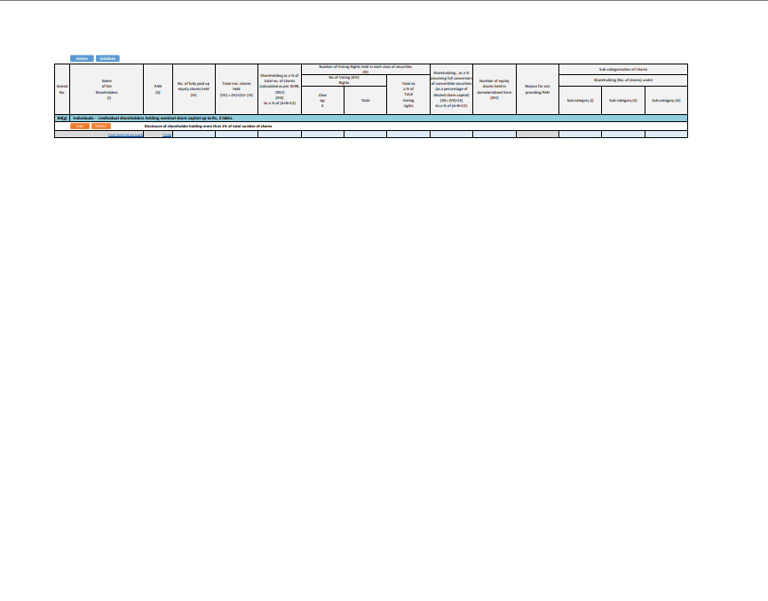This screenshot has width=768, height=601.
Task: Select 'Number of equity shares held in dematerialized form' header
Action: point(494,89)
